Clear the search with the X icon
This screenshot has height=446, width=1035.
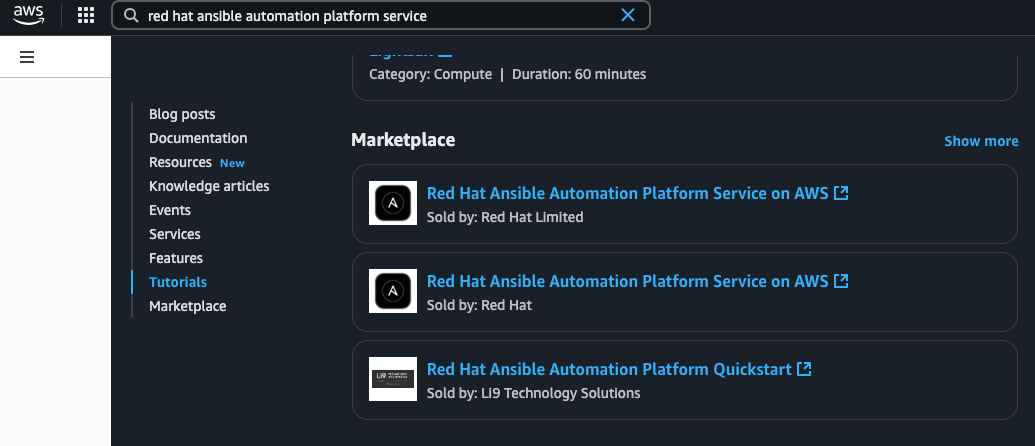click(x=628, y=15)
